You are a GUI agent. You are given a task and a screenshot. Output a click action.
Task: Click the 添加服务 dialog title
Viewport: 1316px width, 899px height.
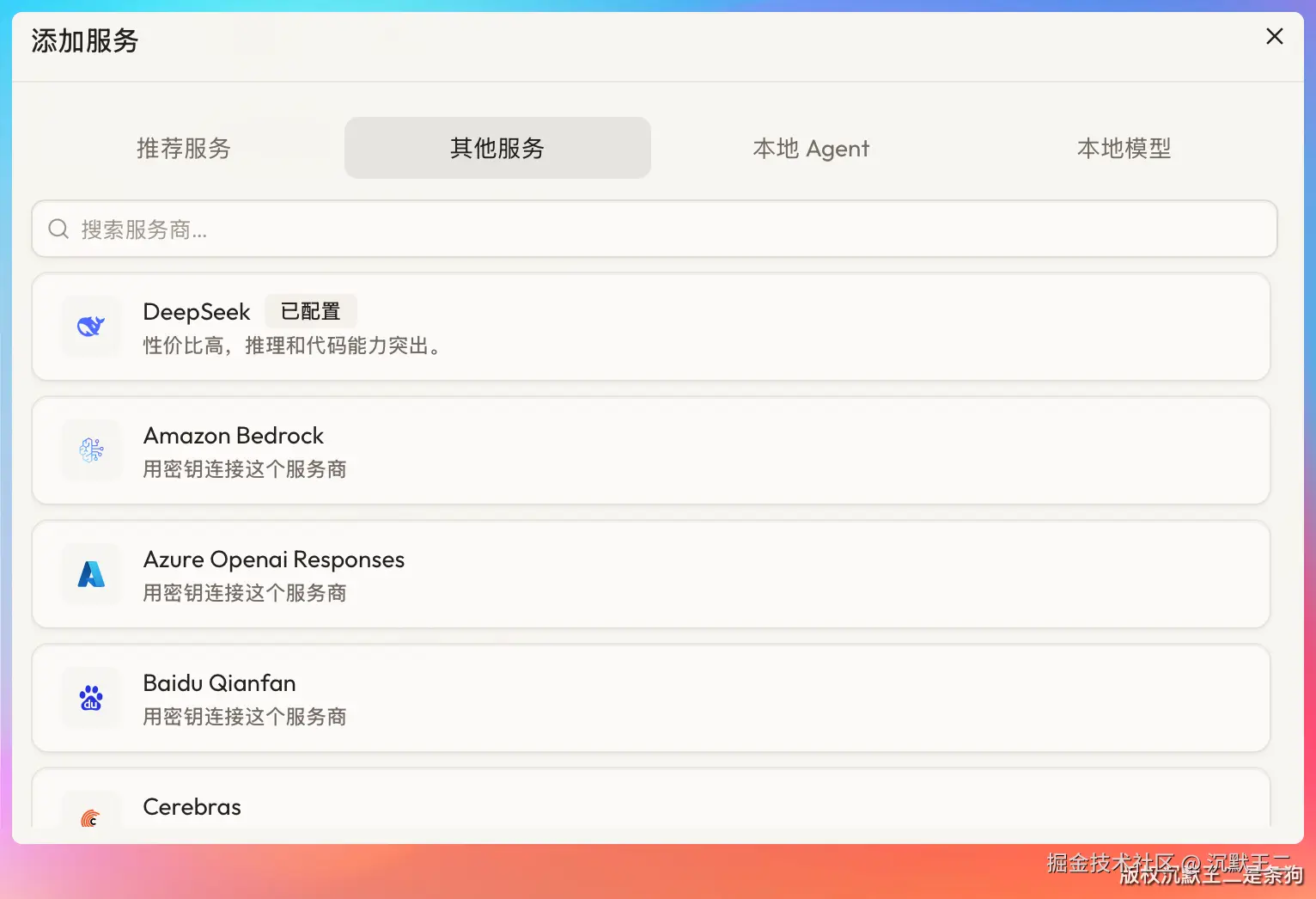click(x=85, y=40)
